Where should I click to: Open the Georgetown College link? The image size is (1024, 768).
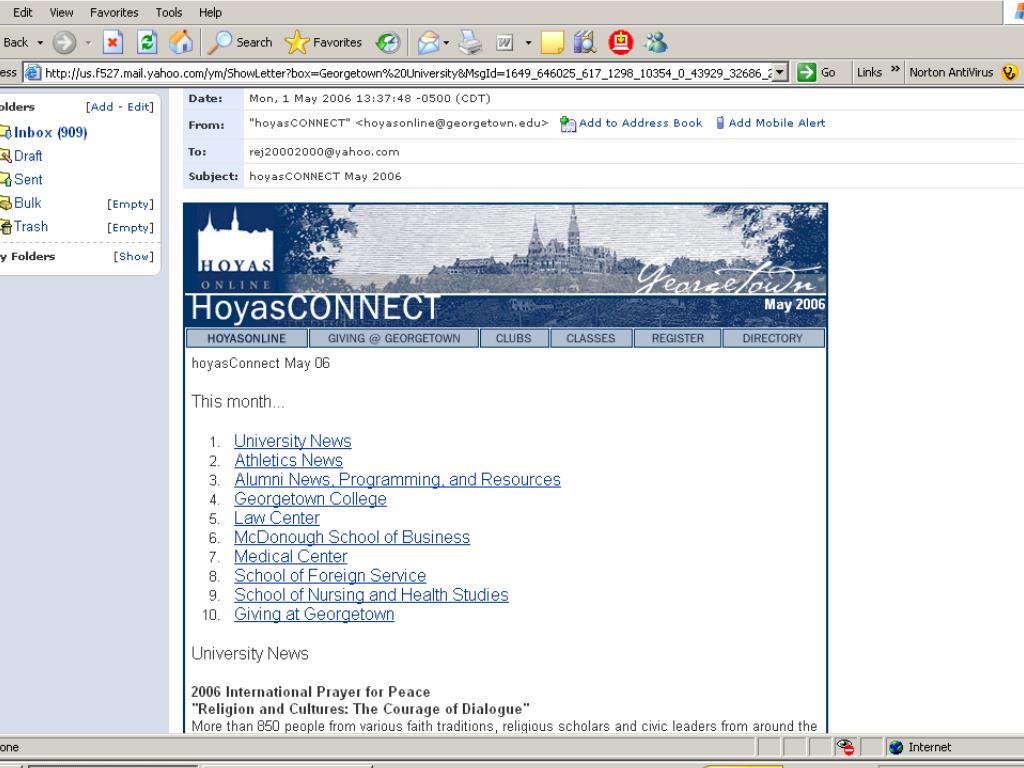coord(310,499)
